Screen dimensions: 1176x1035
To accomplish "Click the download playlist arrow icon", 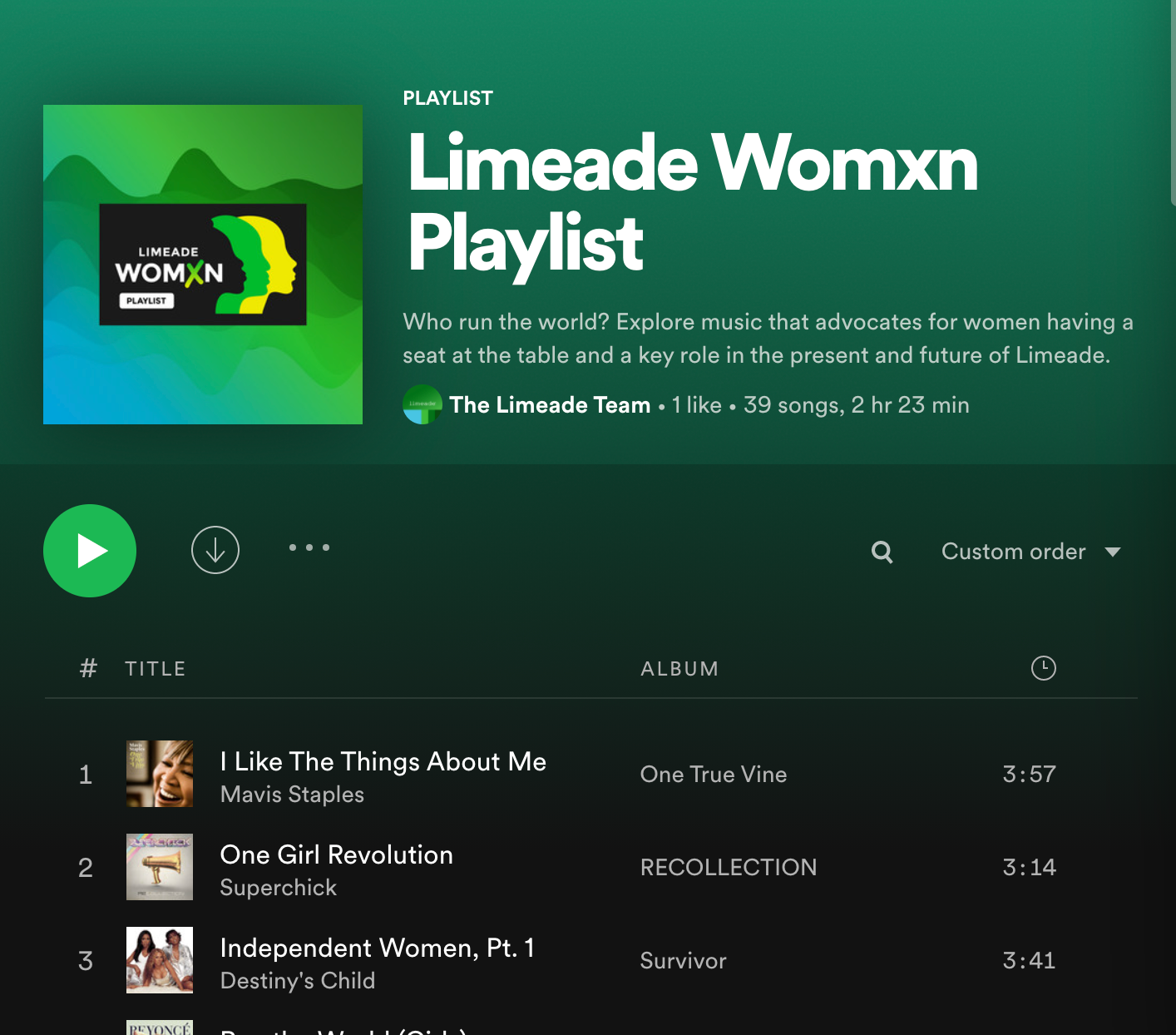I will tap(215, 550).
